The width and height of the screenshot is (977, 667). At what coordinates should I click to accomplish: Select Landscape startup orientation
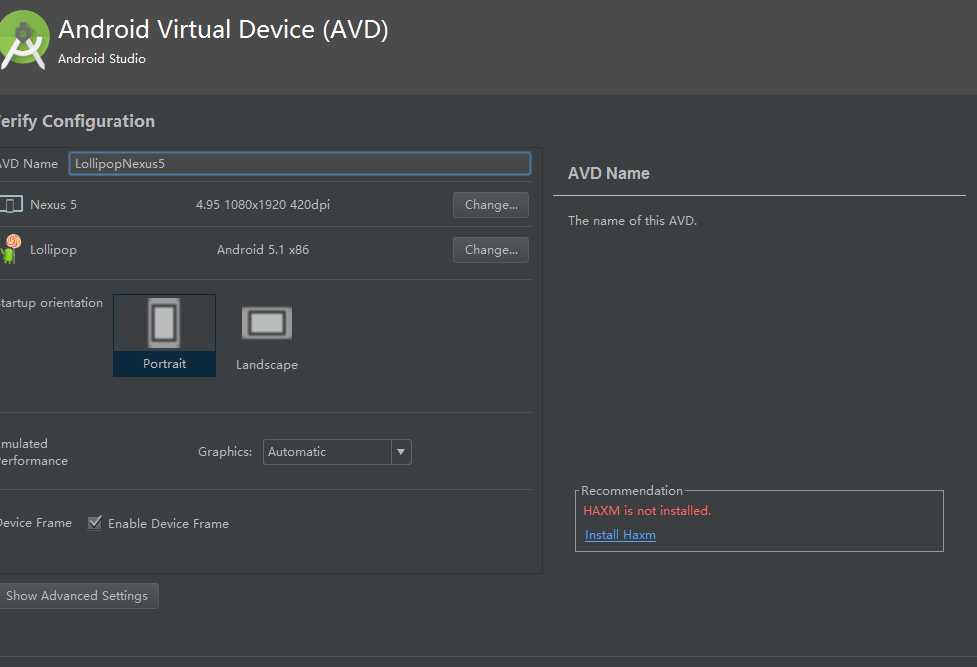click(x=267, y=338)
